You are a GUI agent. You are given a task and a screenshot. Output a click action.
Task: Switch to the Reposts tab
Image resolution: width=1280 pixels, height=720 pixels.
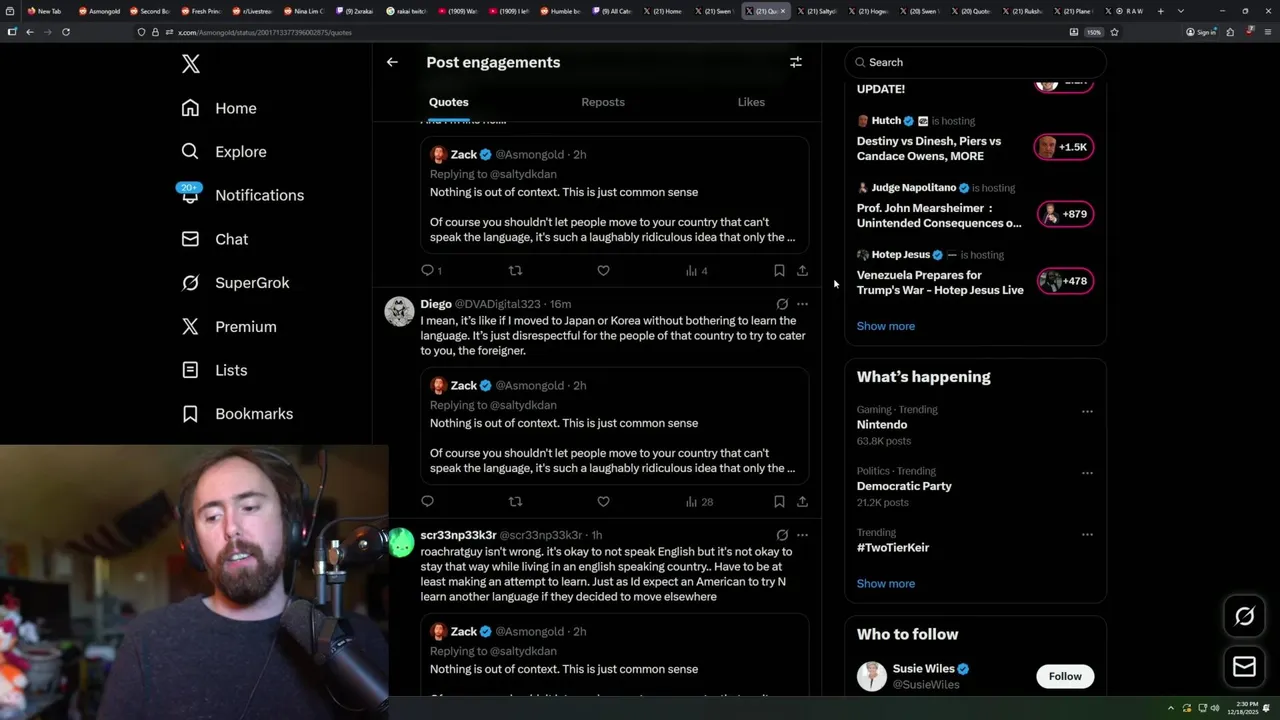(x=603, y=102)
